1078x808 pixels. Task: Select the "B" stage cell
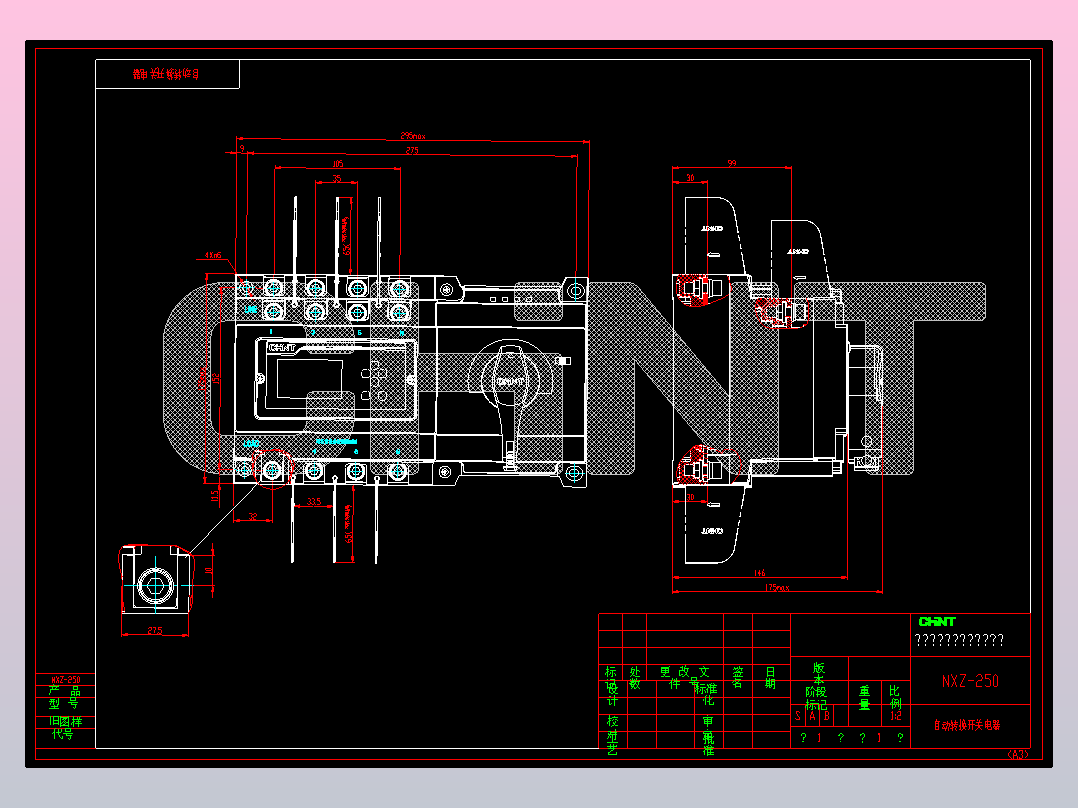(826, 716)
